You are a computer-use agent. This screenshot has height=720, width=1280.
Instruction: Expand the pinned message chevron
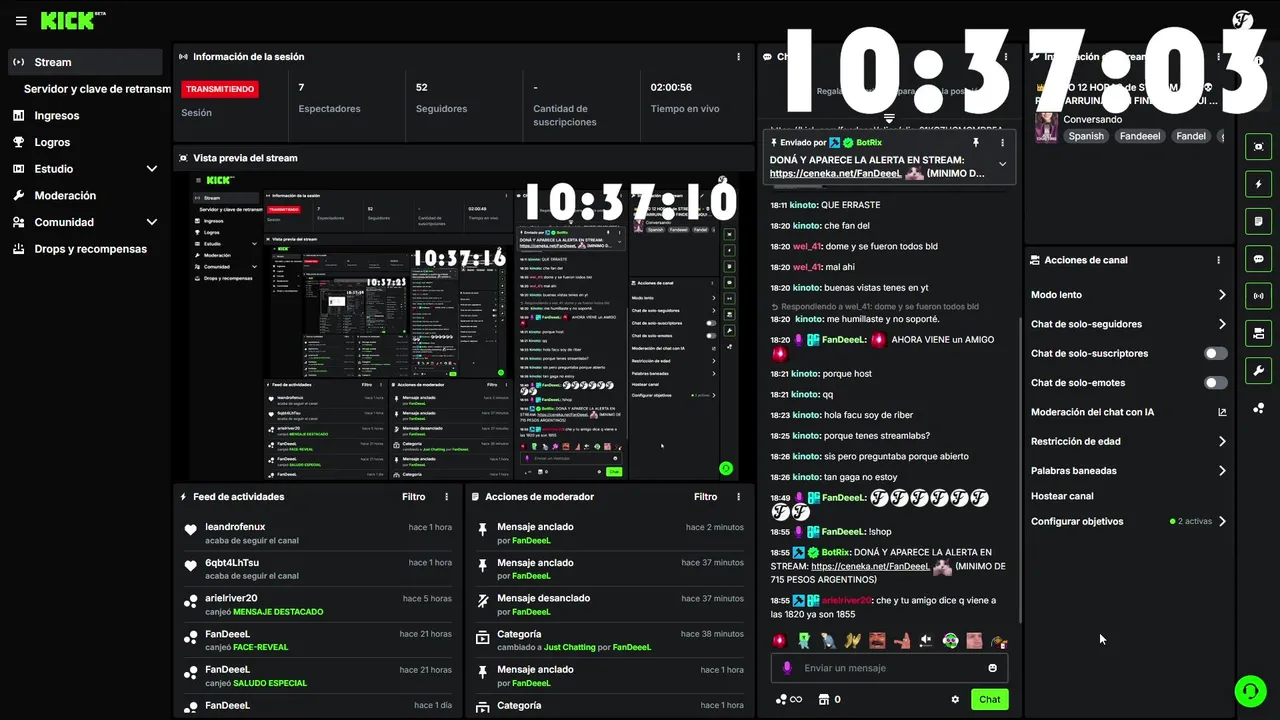[1002, 164]
